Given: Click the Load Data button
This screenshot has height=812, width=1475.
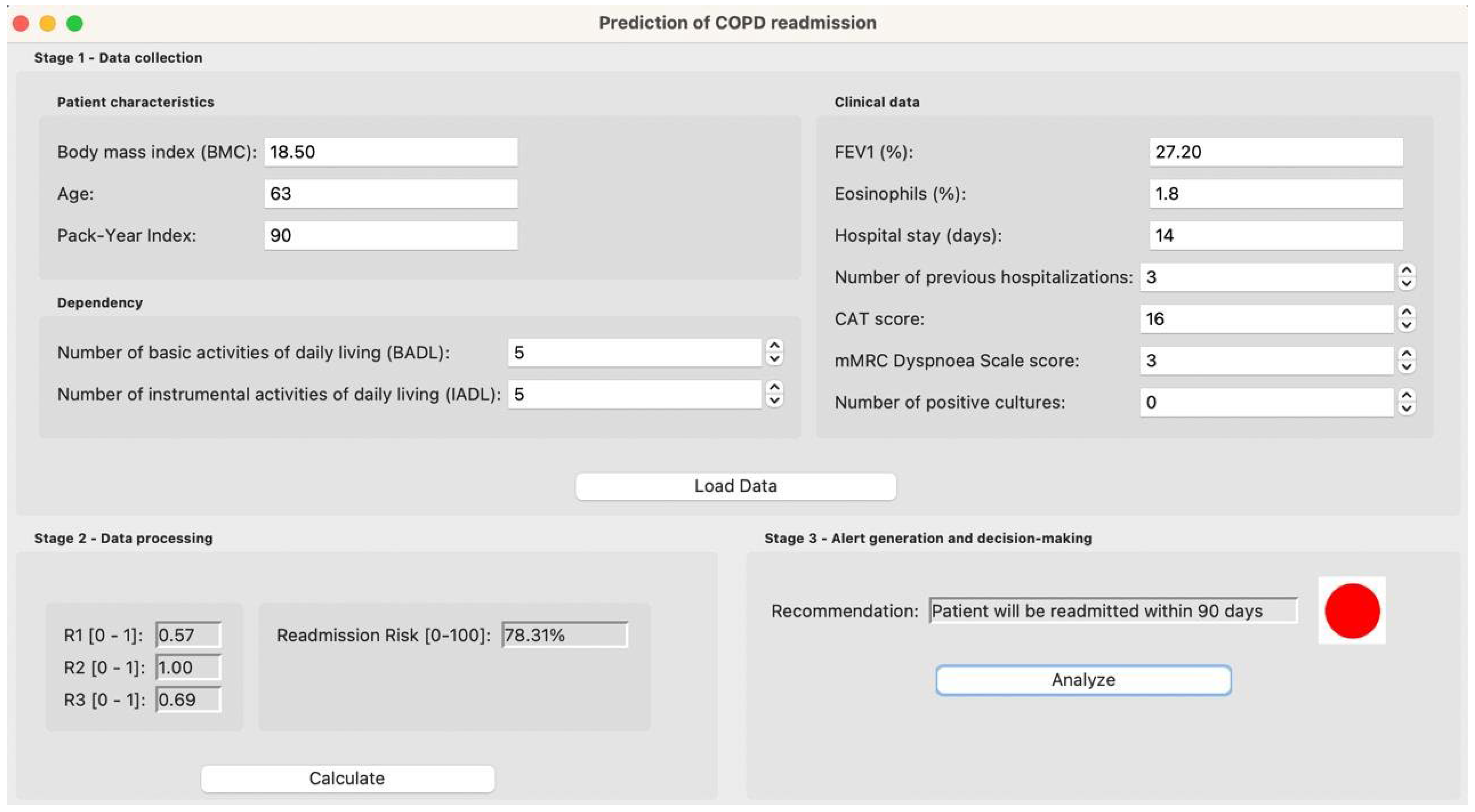Looking at the screenshot, I should tap(735, 486).
